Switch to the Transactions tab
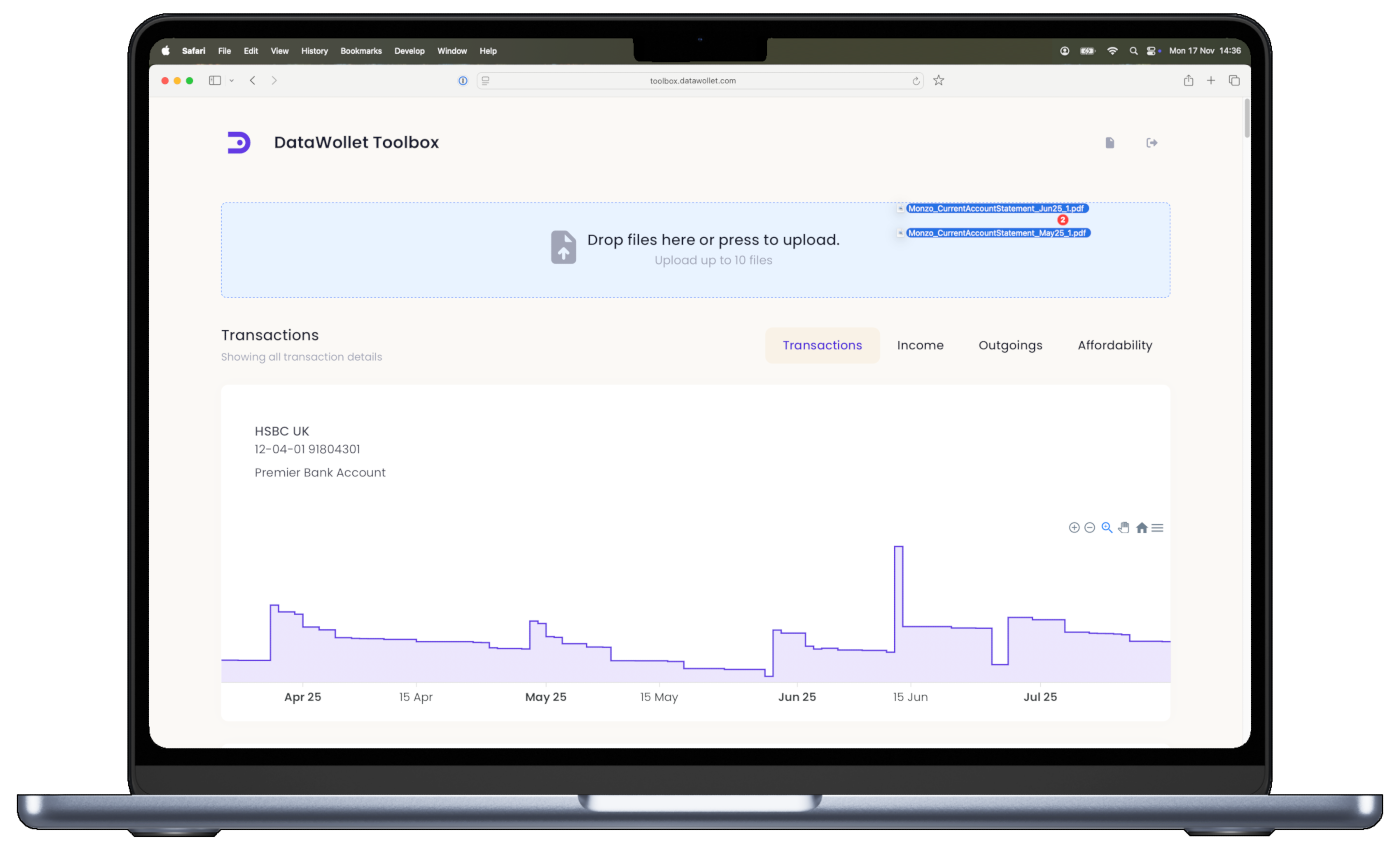Image resolution: width=1400 pixels, height=851 pixels. (822, 345)
